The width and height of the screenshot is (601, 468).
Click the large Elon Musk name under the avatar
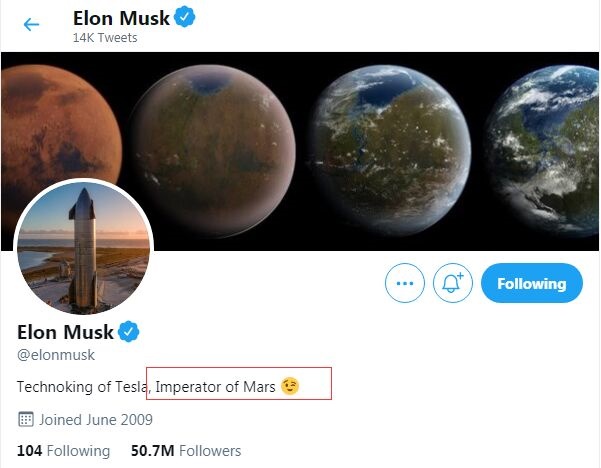click(x=65, y=331)
